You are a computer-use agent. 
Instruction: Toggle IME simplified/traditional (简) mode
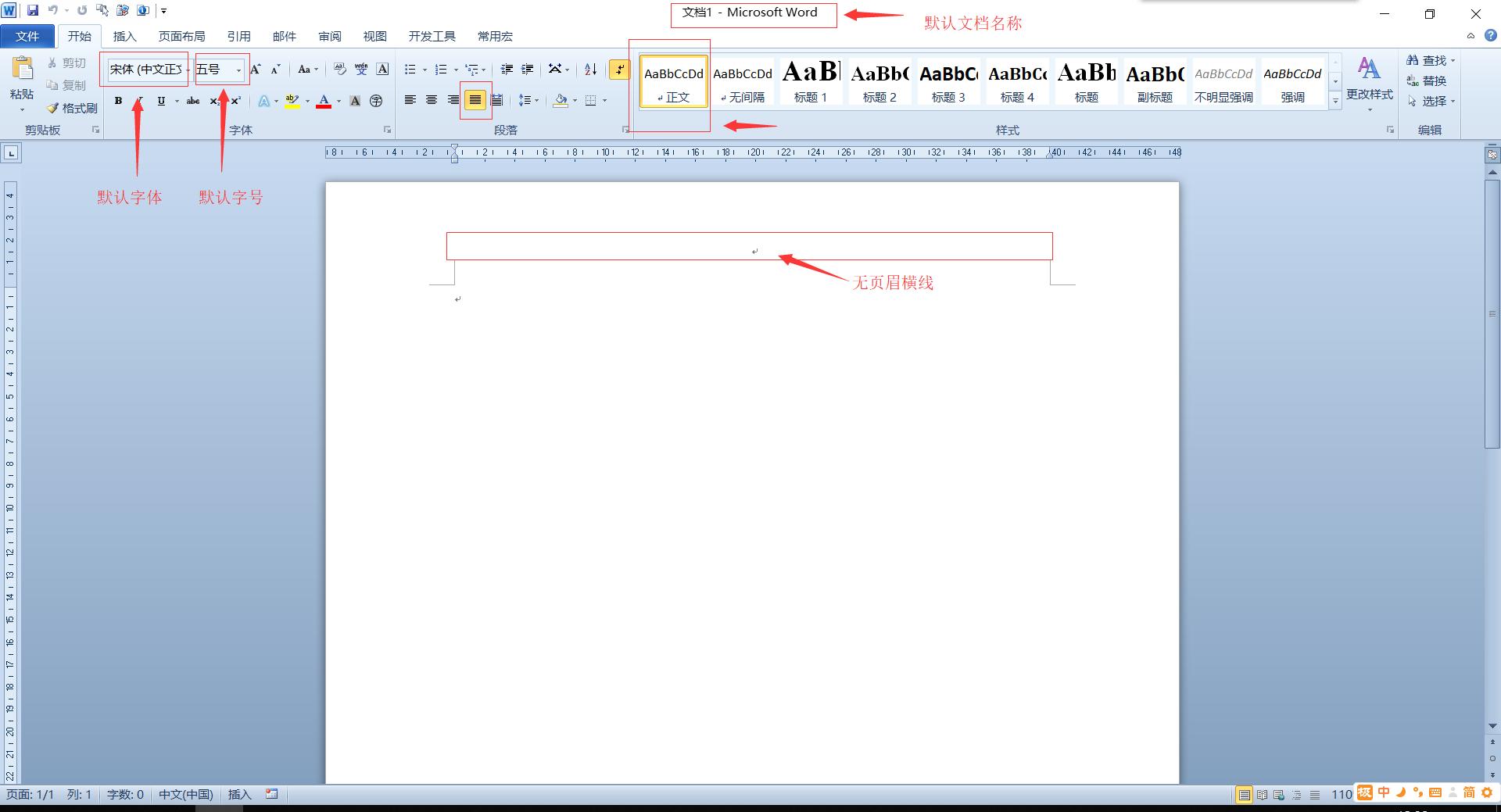1469,792
